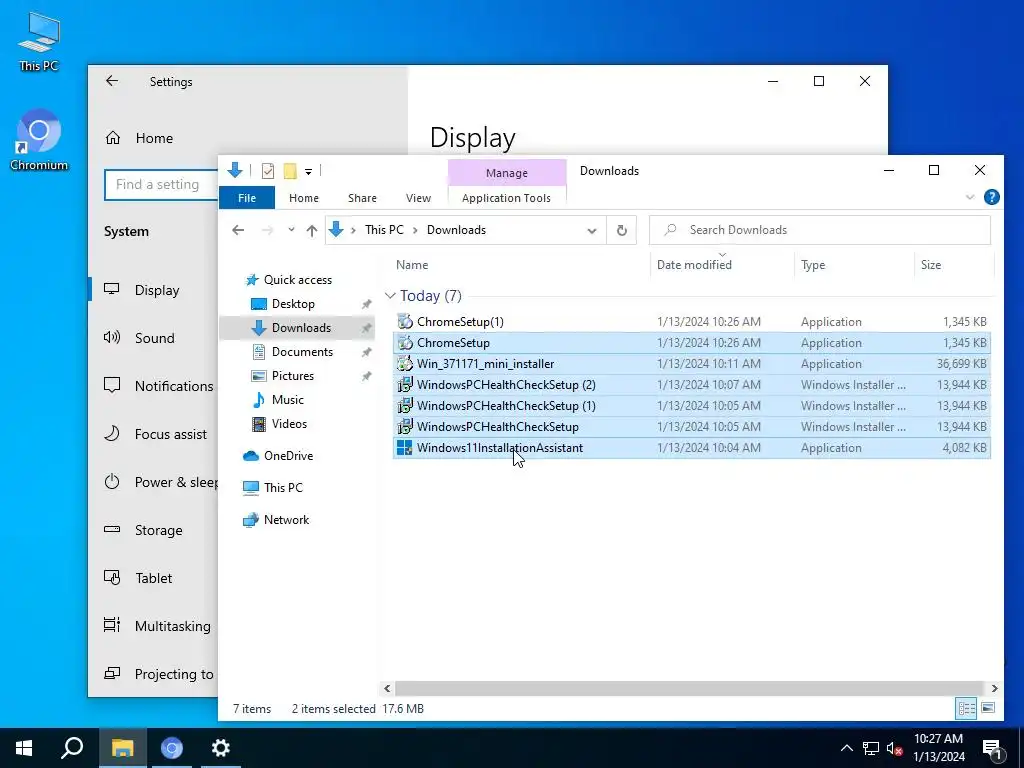Screen dimensions: 1024x768
Task: Click Chromium icon in taskbar
Action: (x=172, y=748)
